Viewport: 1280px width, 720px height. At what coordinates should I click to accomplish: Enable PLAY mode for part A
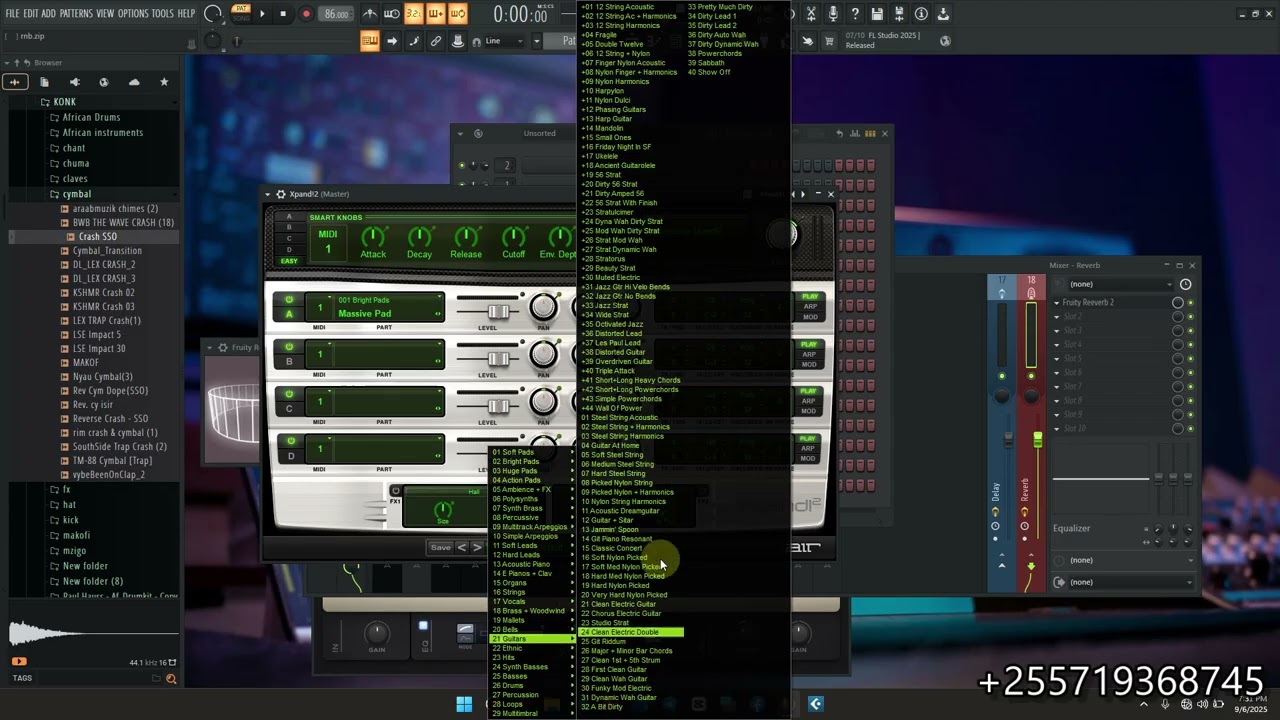click(810, 297)
